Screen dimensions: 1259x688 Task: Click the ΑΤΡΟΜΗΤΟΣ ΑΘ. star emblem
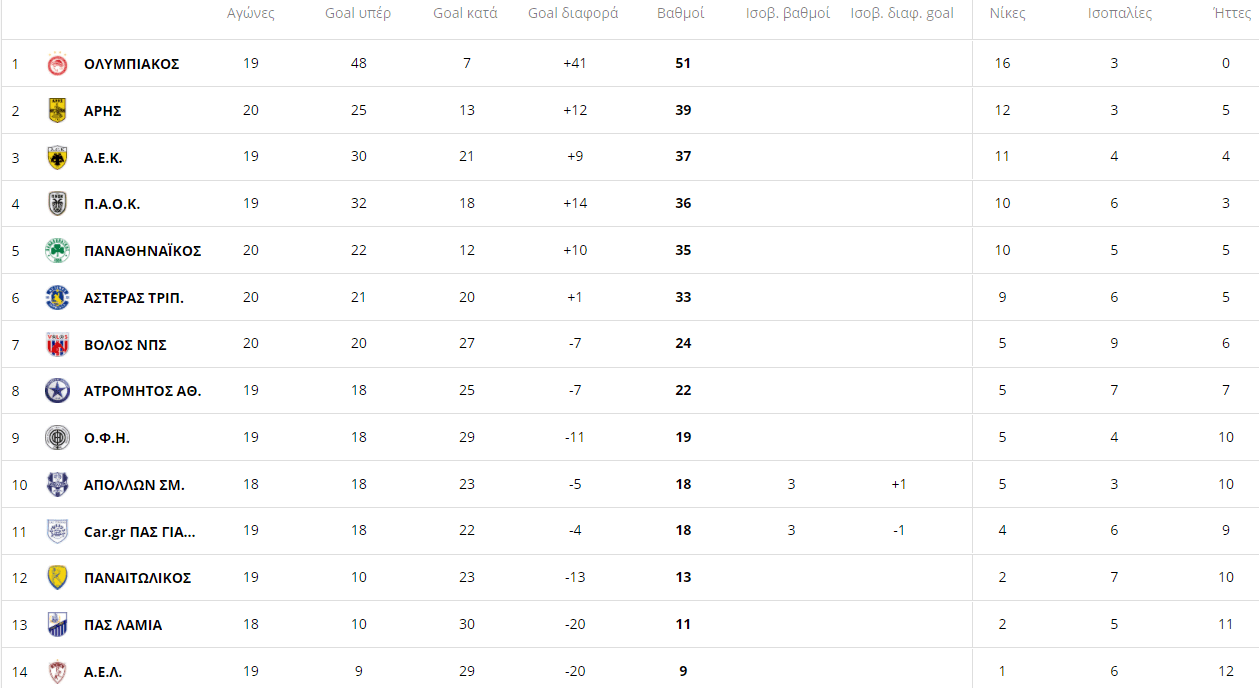(58, 391)
